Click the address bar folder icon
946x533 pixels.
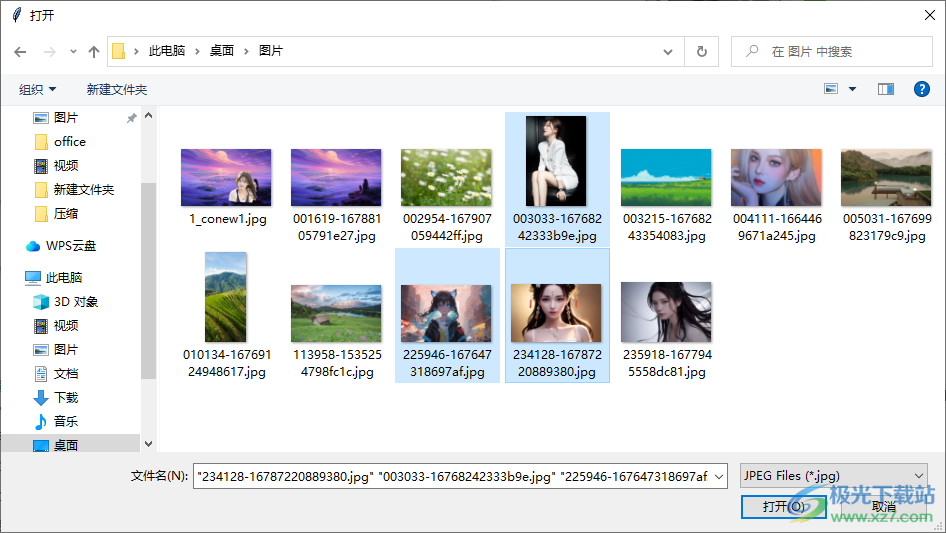click(119, 51)
